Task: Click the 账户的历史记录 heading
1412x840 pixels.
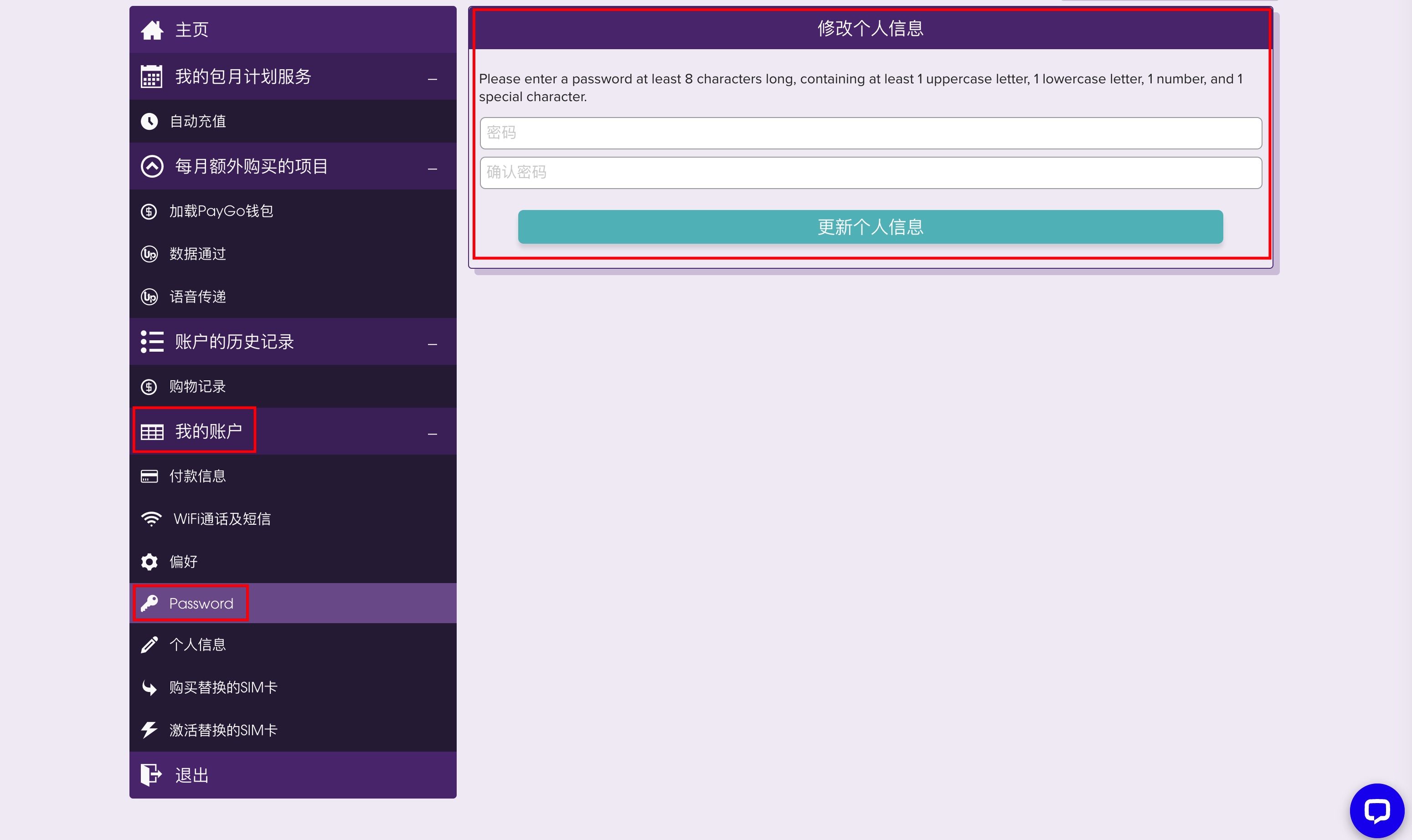Action: pos(234,342)
